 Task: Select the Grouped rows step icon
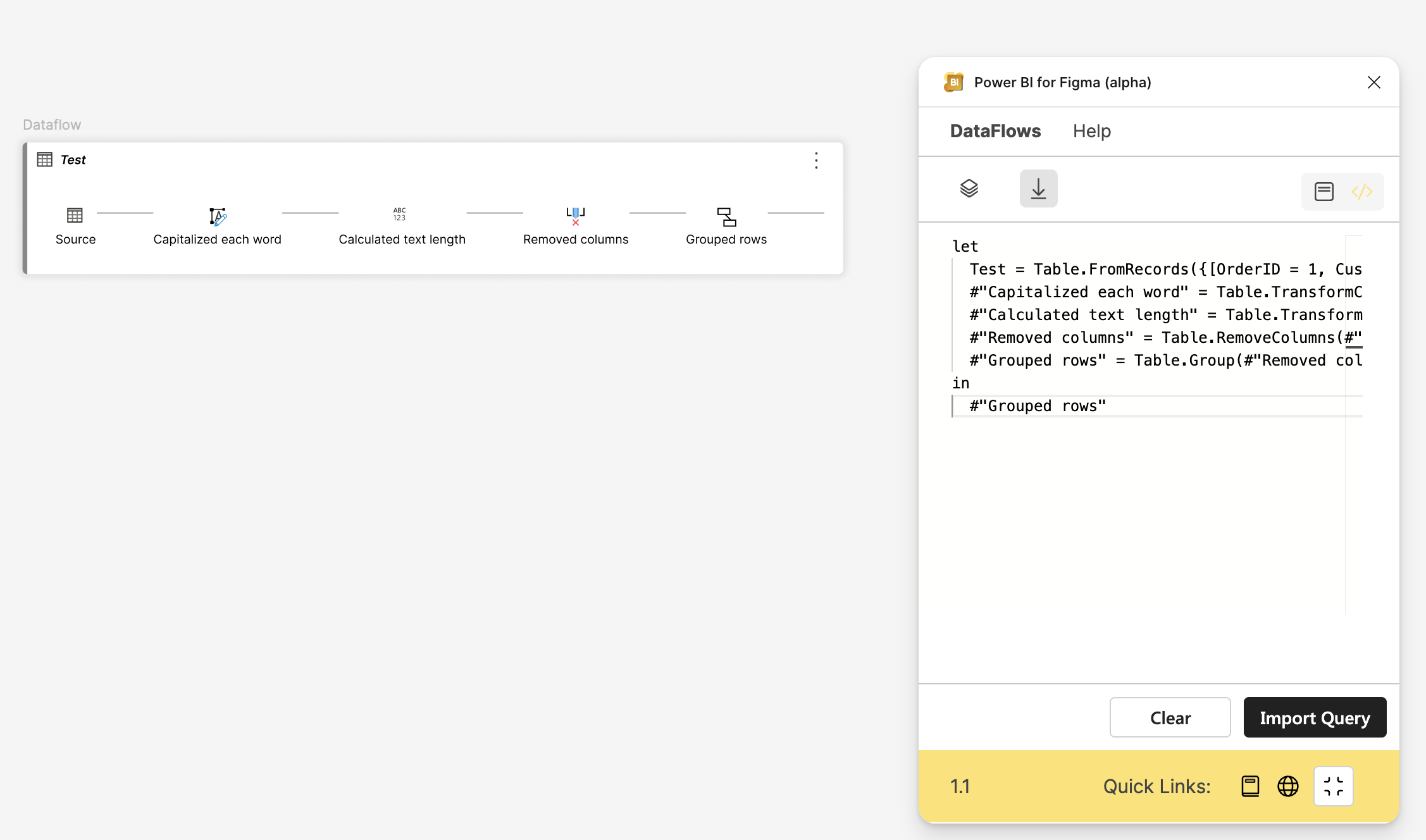click(x=726, y=217)
